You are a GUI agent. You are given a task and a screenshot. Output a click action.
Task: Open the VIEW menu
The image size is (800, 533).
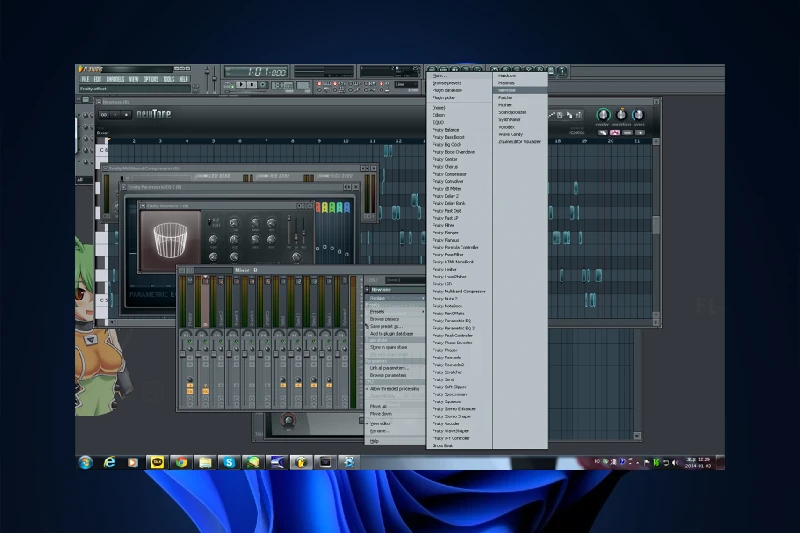pos(134,79)
